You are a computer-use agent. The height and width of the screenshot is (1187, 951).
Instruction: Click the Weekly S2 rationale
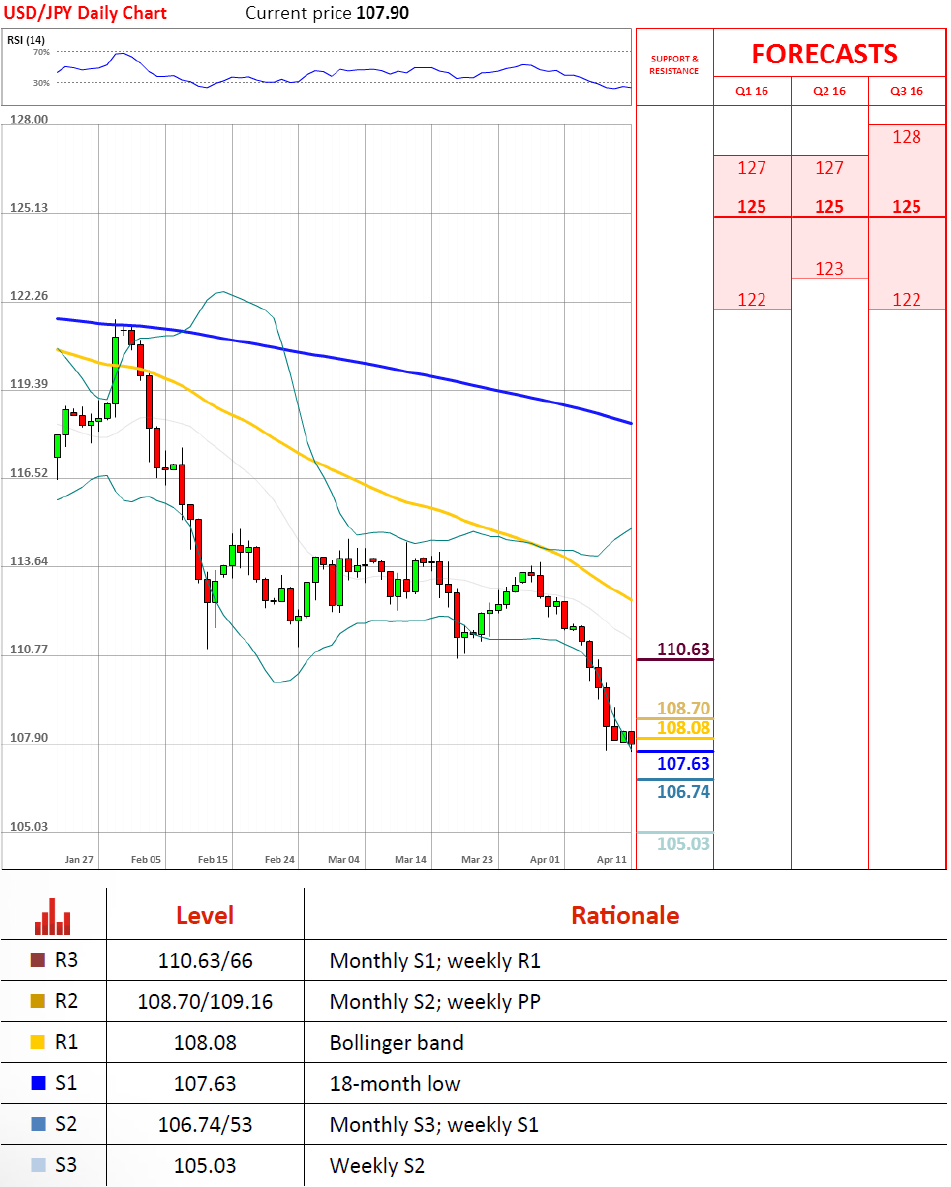point(377,1165)
